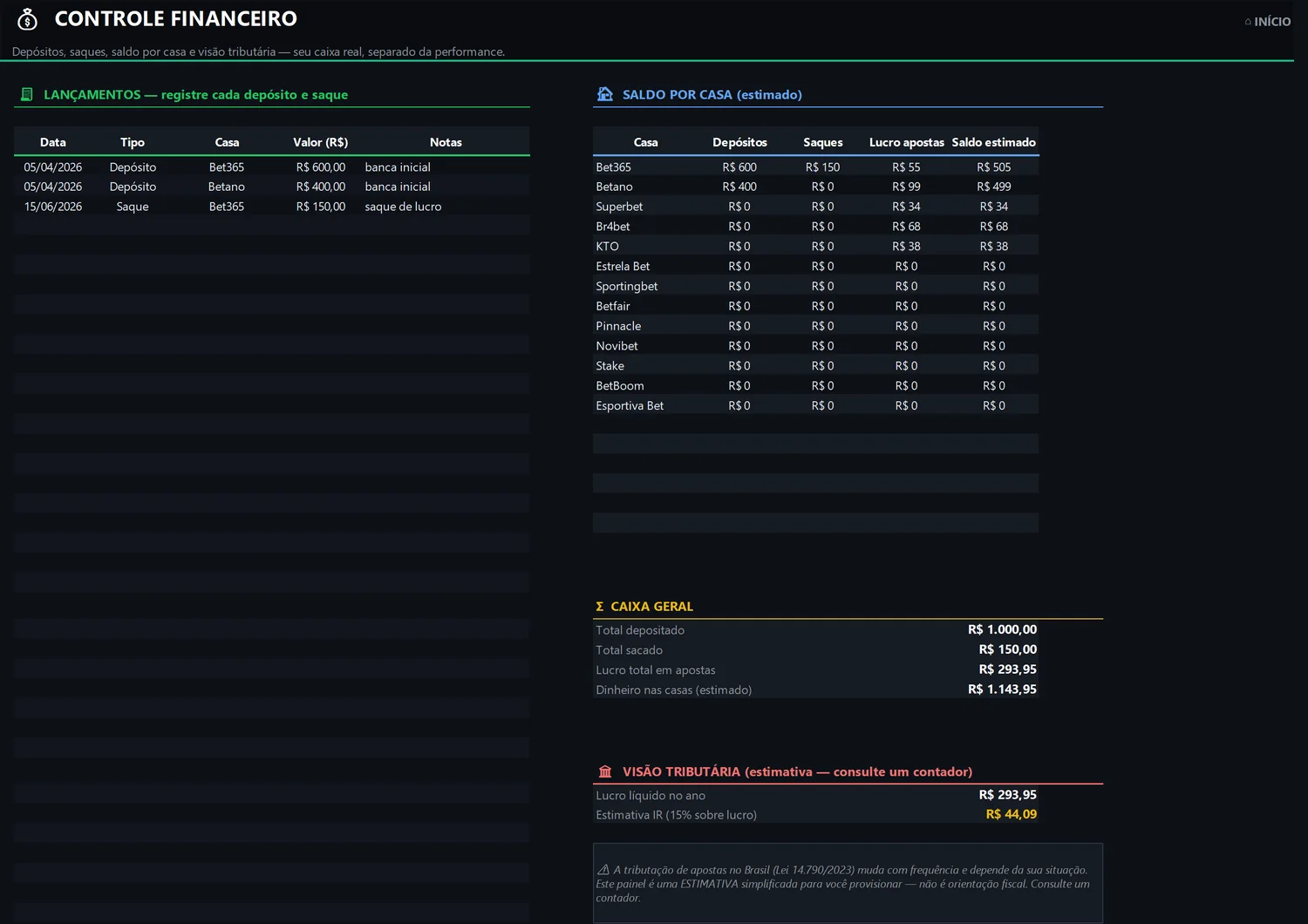The image size is (1308, 924).
Task: Click the money bag icon beside Controle Financeiro
Action: pyautogui.click(x=27, y=19)
